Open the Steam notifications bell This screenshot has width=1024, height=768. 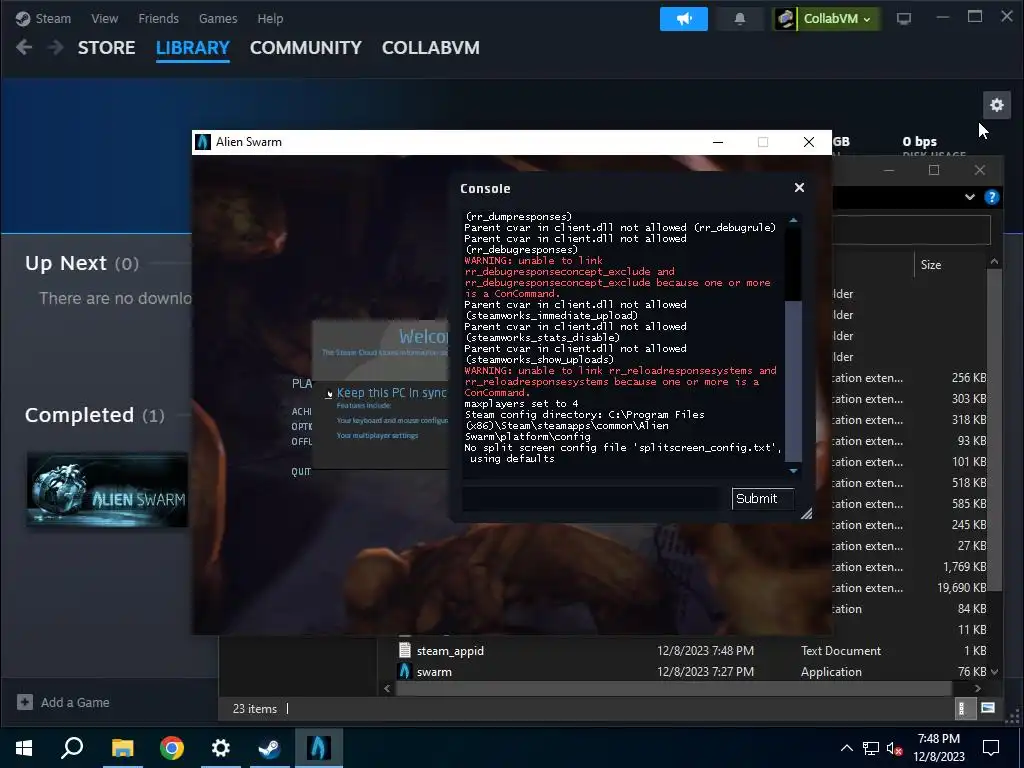click(x=739, y=18)
